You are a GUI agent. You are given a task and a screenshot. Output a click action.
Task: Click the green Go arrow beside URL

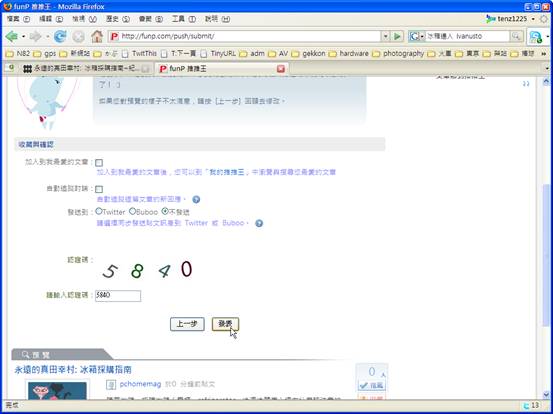[x=397, y=36]
